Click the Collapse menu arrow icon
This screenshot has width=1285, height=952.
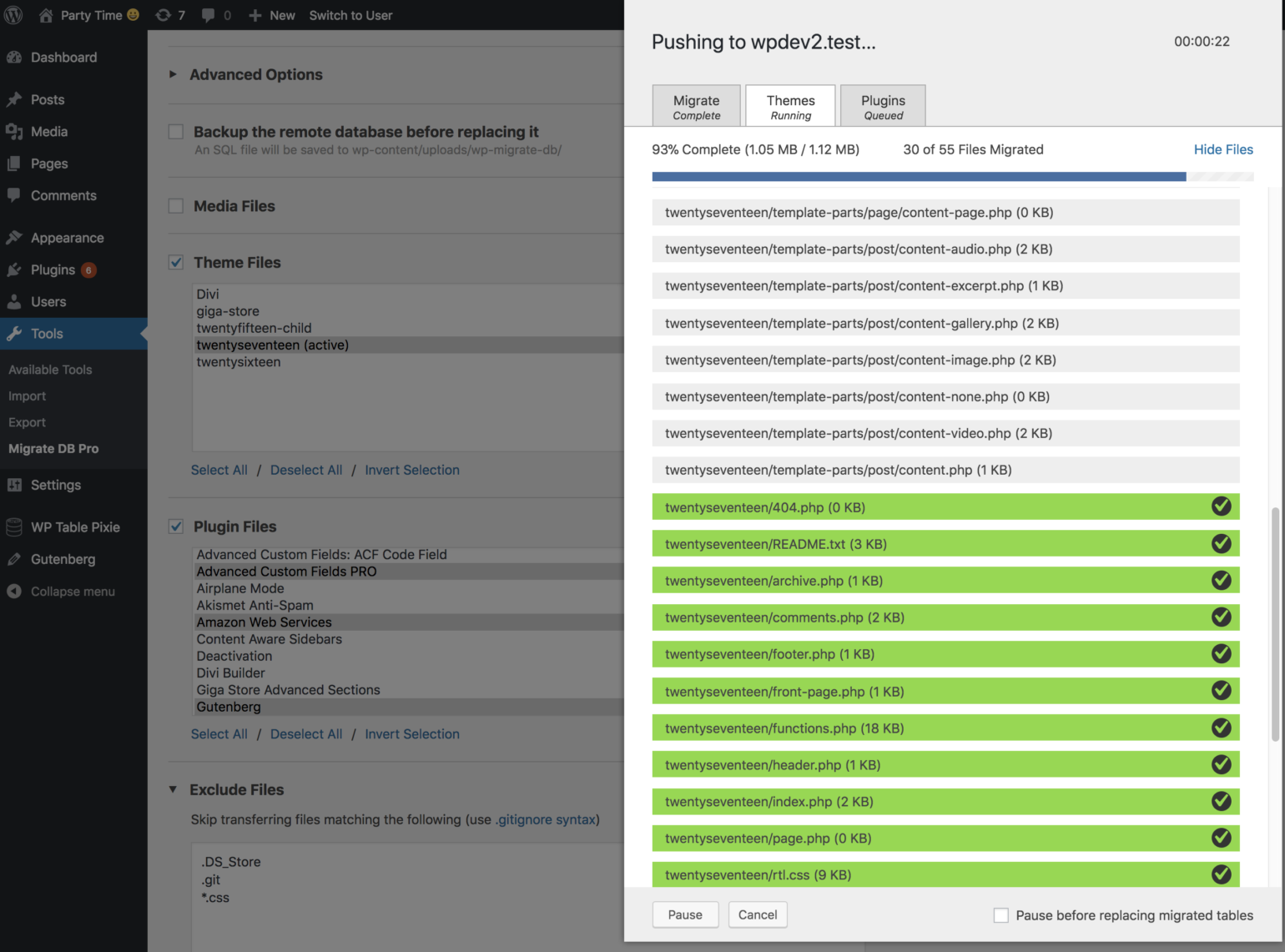tap(14, 592)
